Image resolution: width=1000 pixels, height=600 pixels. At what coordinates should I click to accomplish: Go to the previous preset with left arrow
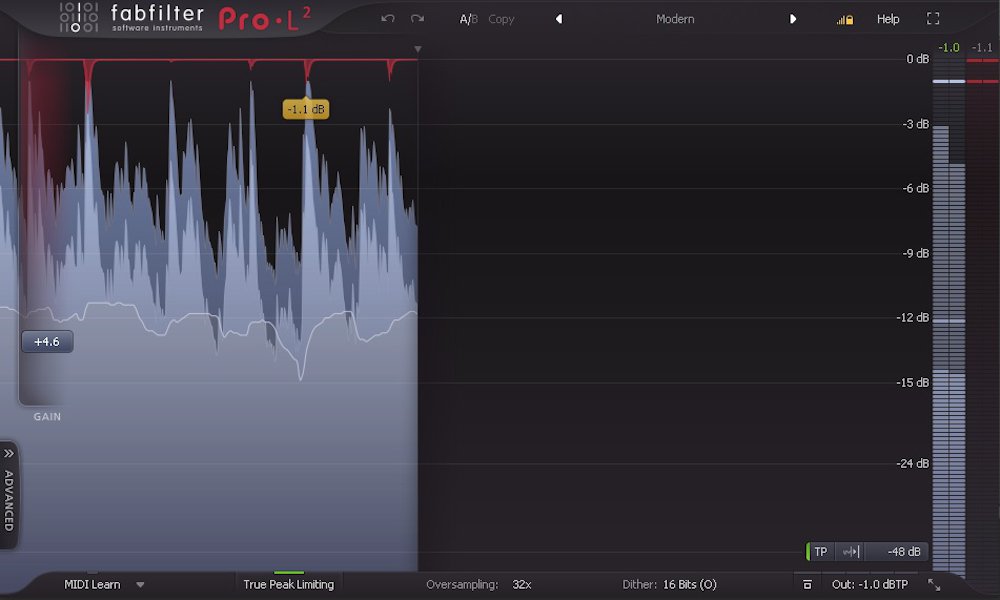(559, 19)
